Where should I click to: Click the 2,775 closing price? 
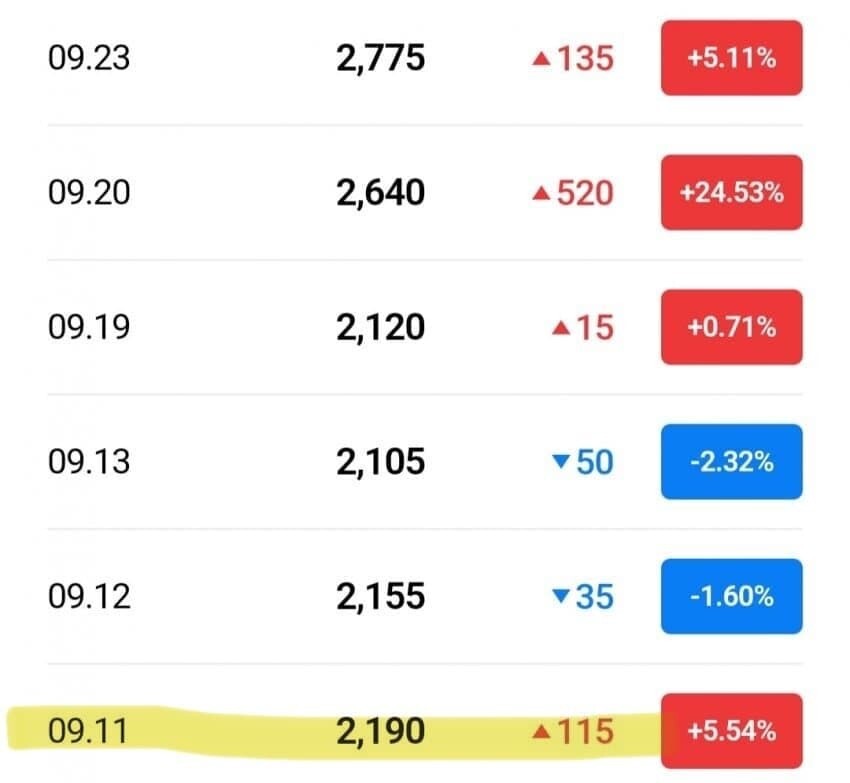click(x=380, y=58)
